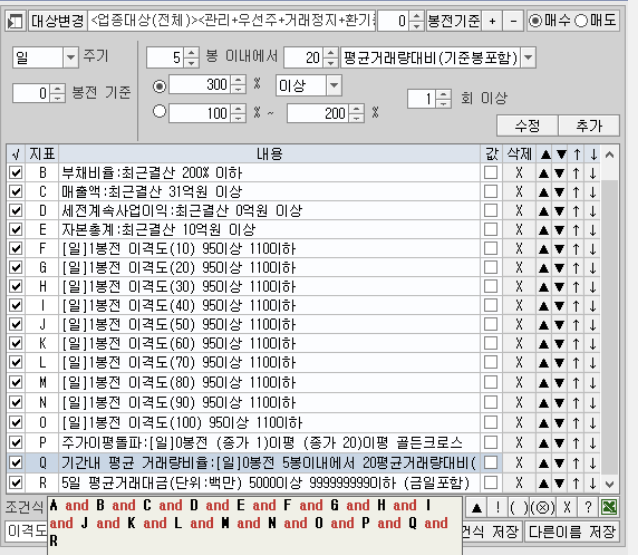Click the panel icon left of 대상변경
Viewport: 638px width, 555px height.
click(x=15, y=20)
